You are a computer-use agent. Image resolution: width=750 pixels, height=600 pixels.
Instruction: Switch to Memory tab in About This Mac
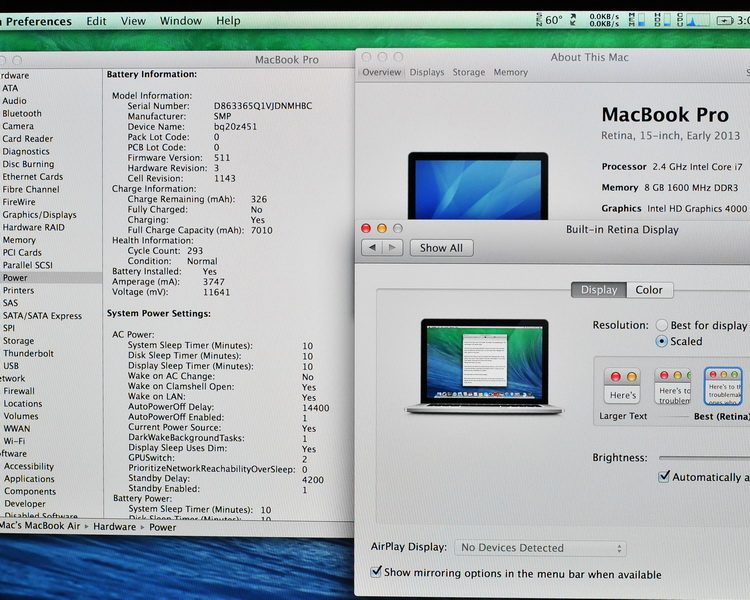[510, 72]
